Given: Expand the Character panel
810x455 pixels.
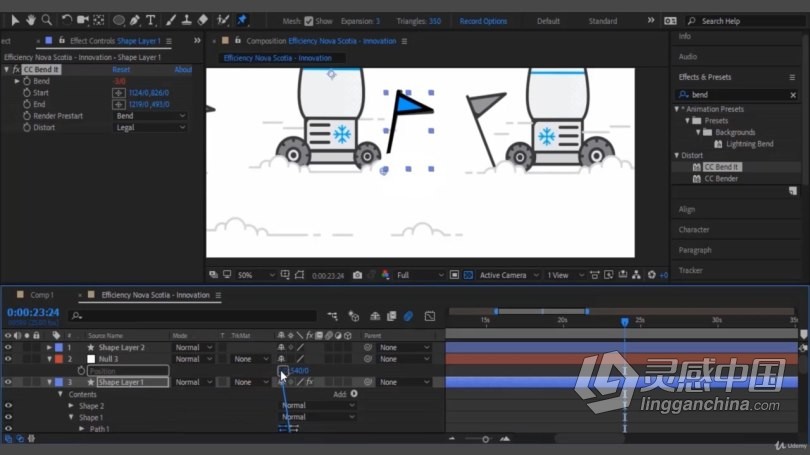Looking at the screenshot, I should click(694, 229).
